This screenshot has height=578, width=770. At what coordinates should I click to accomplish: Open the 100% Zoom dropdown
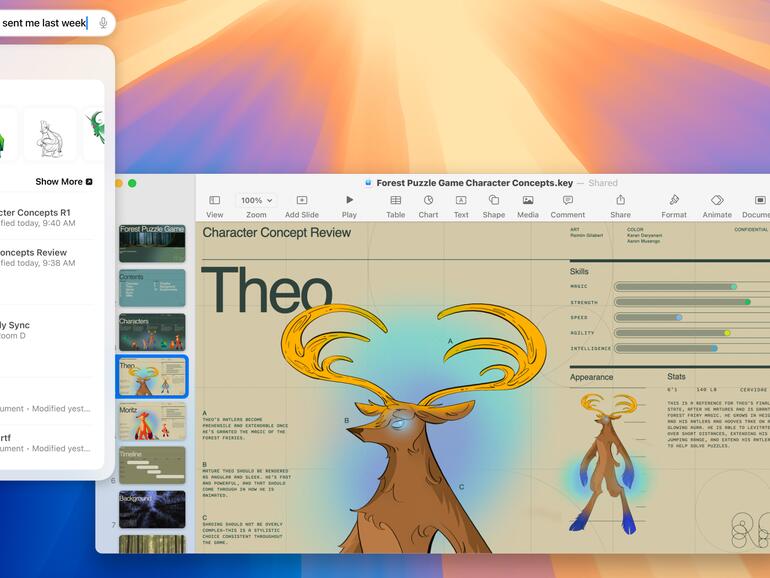[256, 201]
